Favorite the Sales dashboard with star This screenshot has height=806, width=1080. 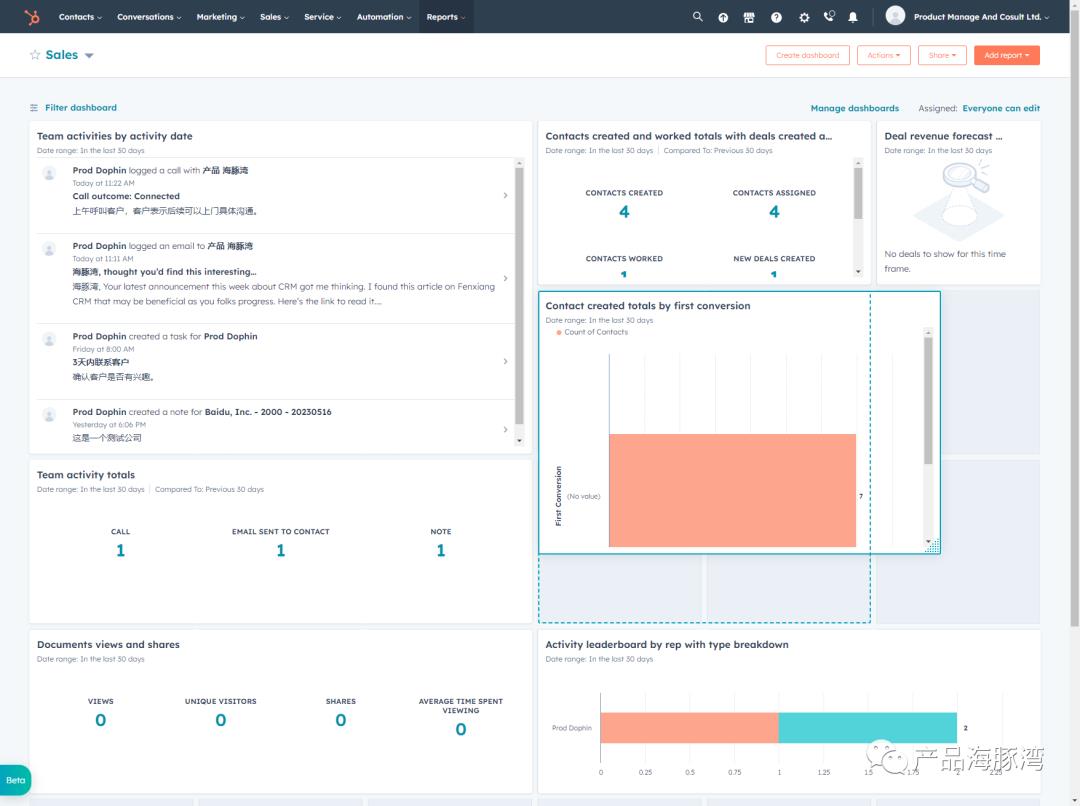tap(35, 54)
